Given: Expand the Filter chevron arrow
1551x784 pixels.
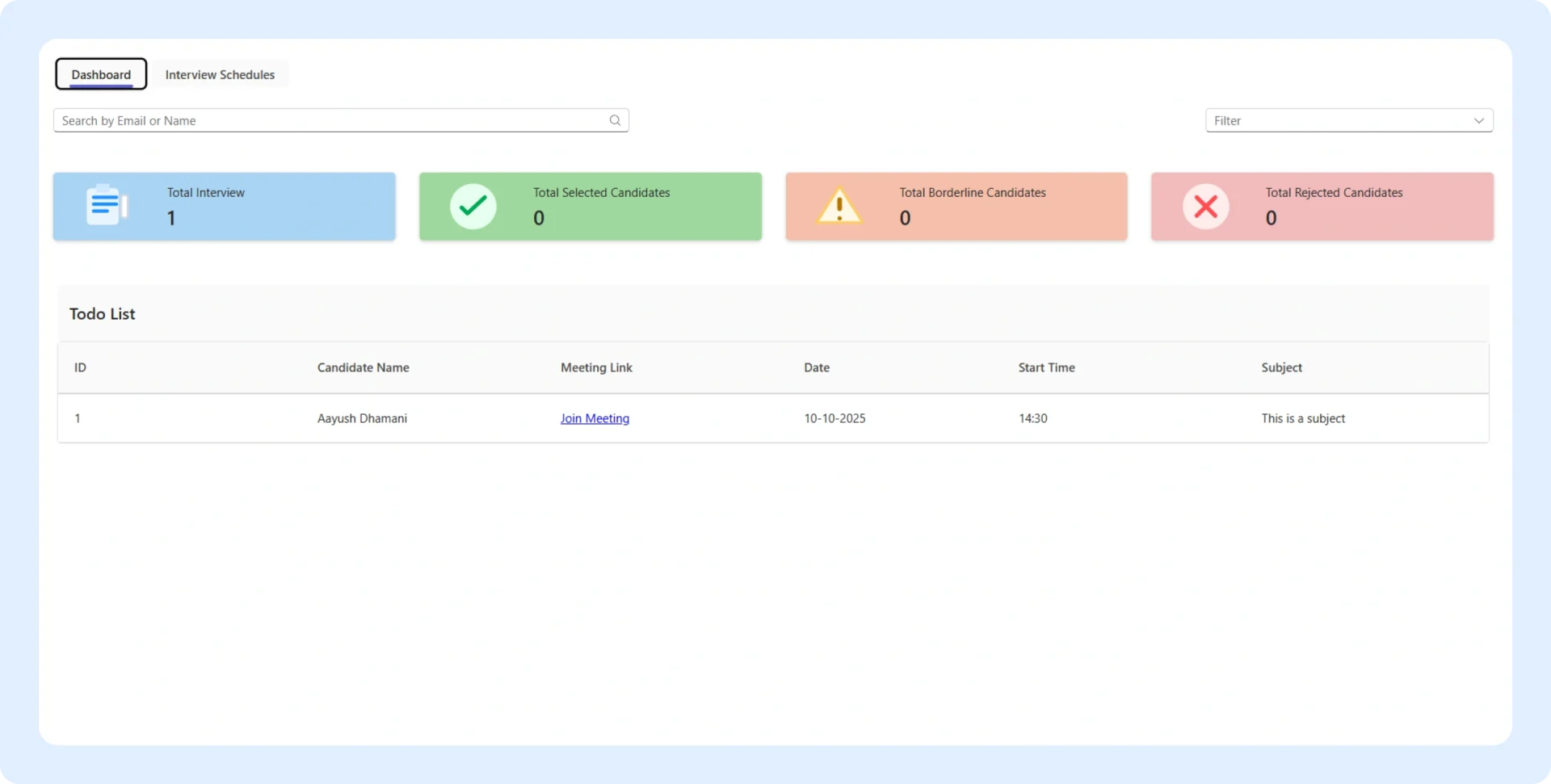Looking at the screenshot, I should pyautogui.click(x=1479, y=119).
